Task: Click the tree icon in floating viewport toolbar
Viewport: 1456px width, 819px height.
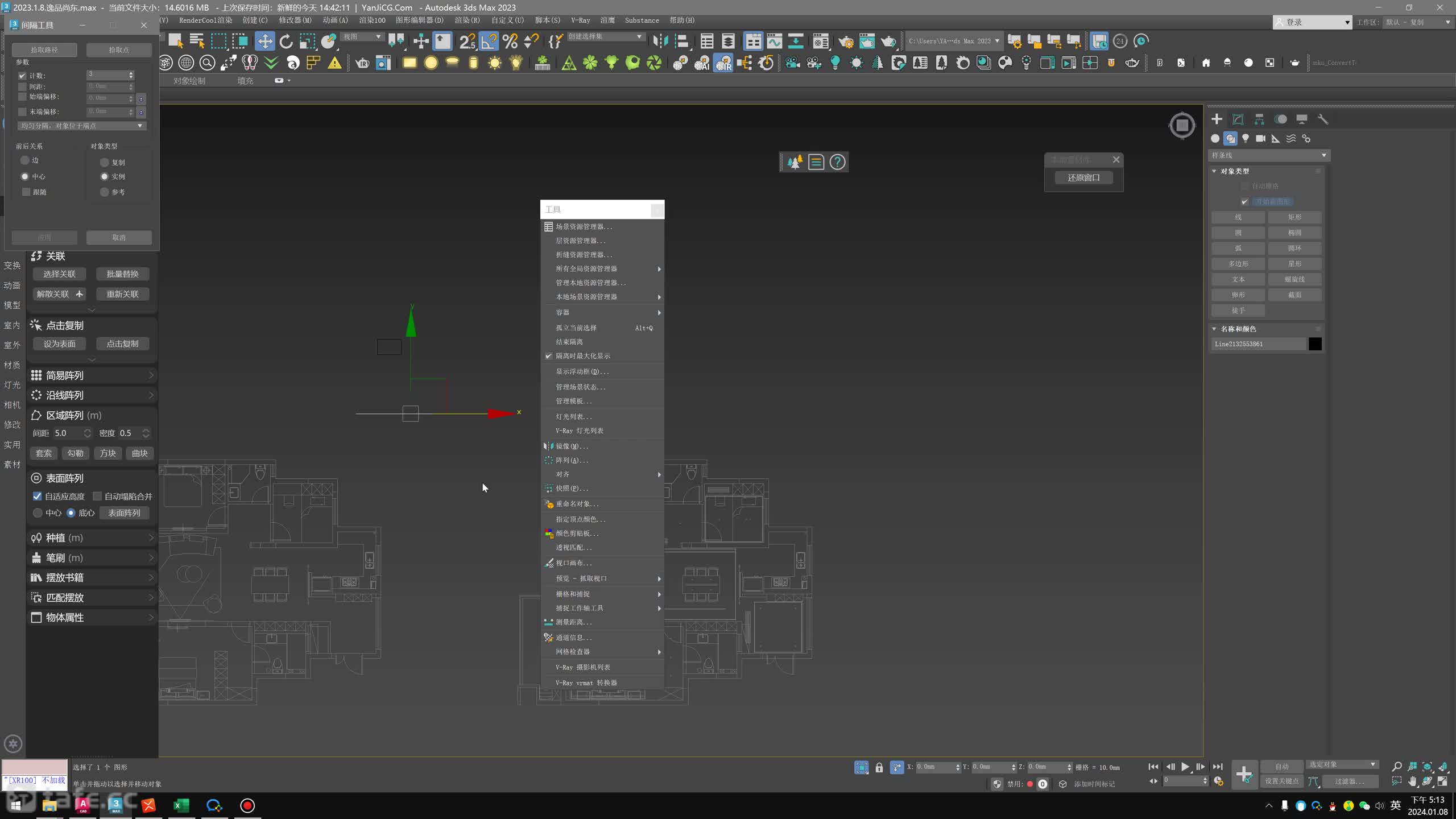Action: coord(795,162)
